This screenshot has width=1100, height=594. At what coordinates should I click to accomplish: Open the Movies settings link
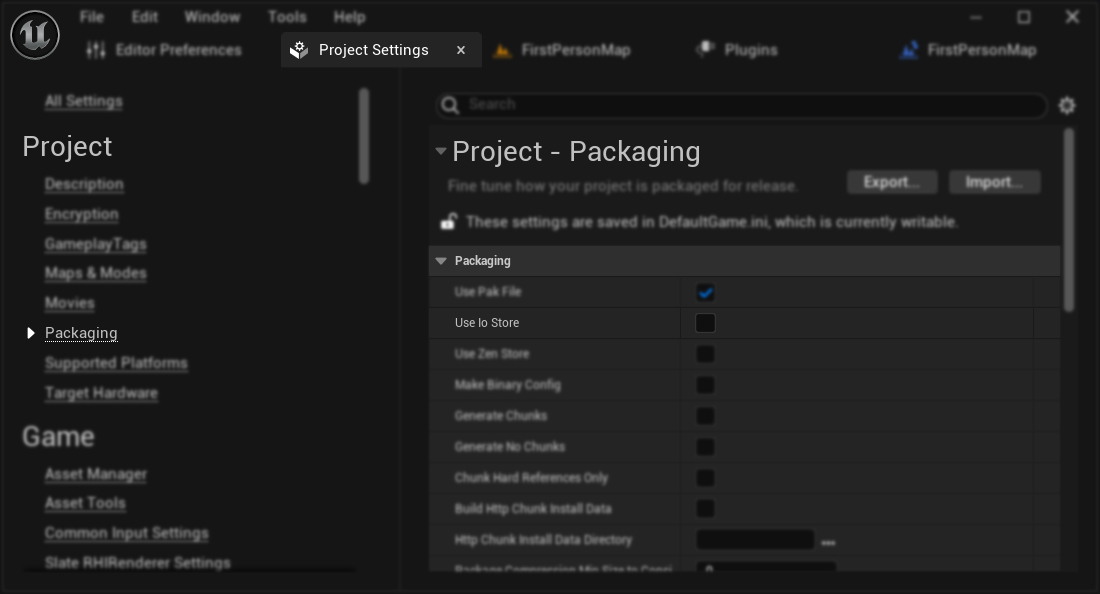point(69,303)
